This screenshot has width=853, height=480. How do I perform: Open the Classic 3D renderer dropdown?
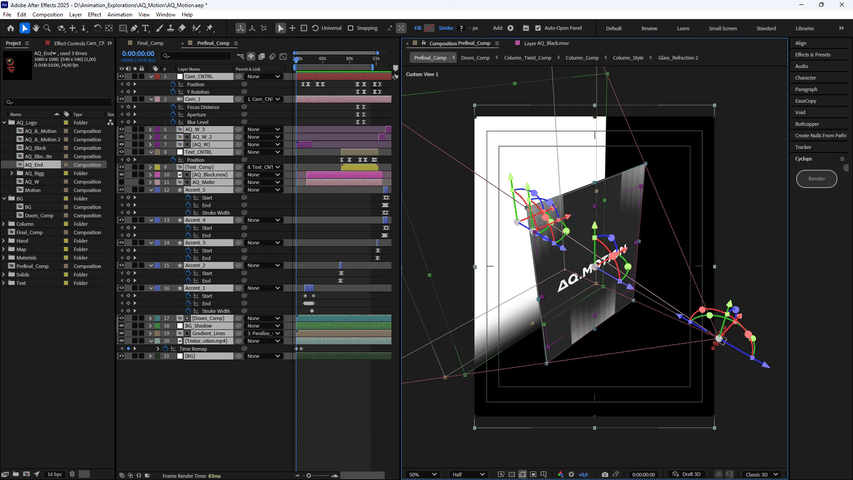(x=762, y=475)
